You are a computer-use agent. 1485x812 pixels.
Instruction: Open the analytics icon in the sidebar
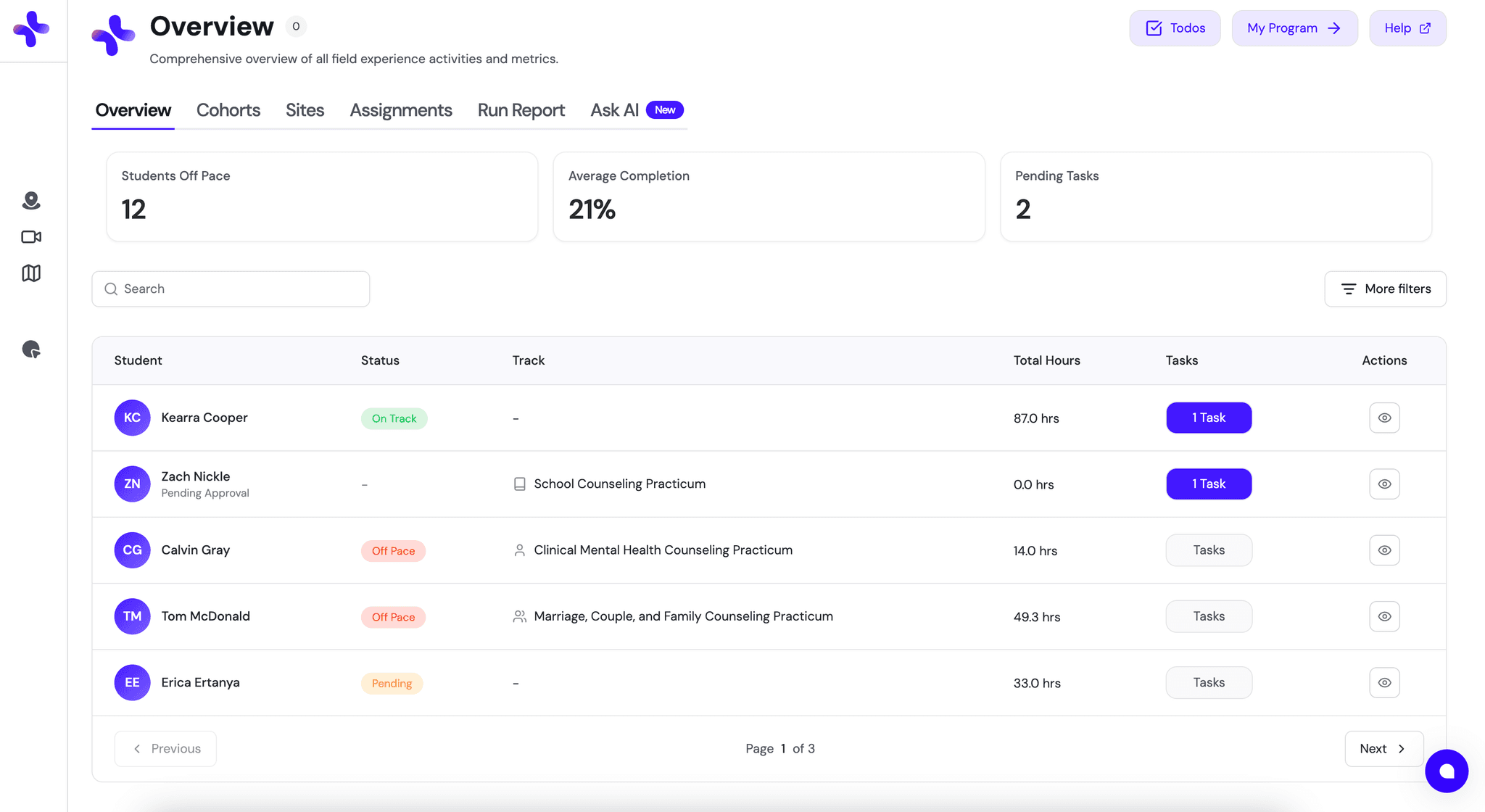(30, 349)
